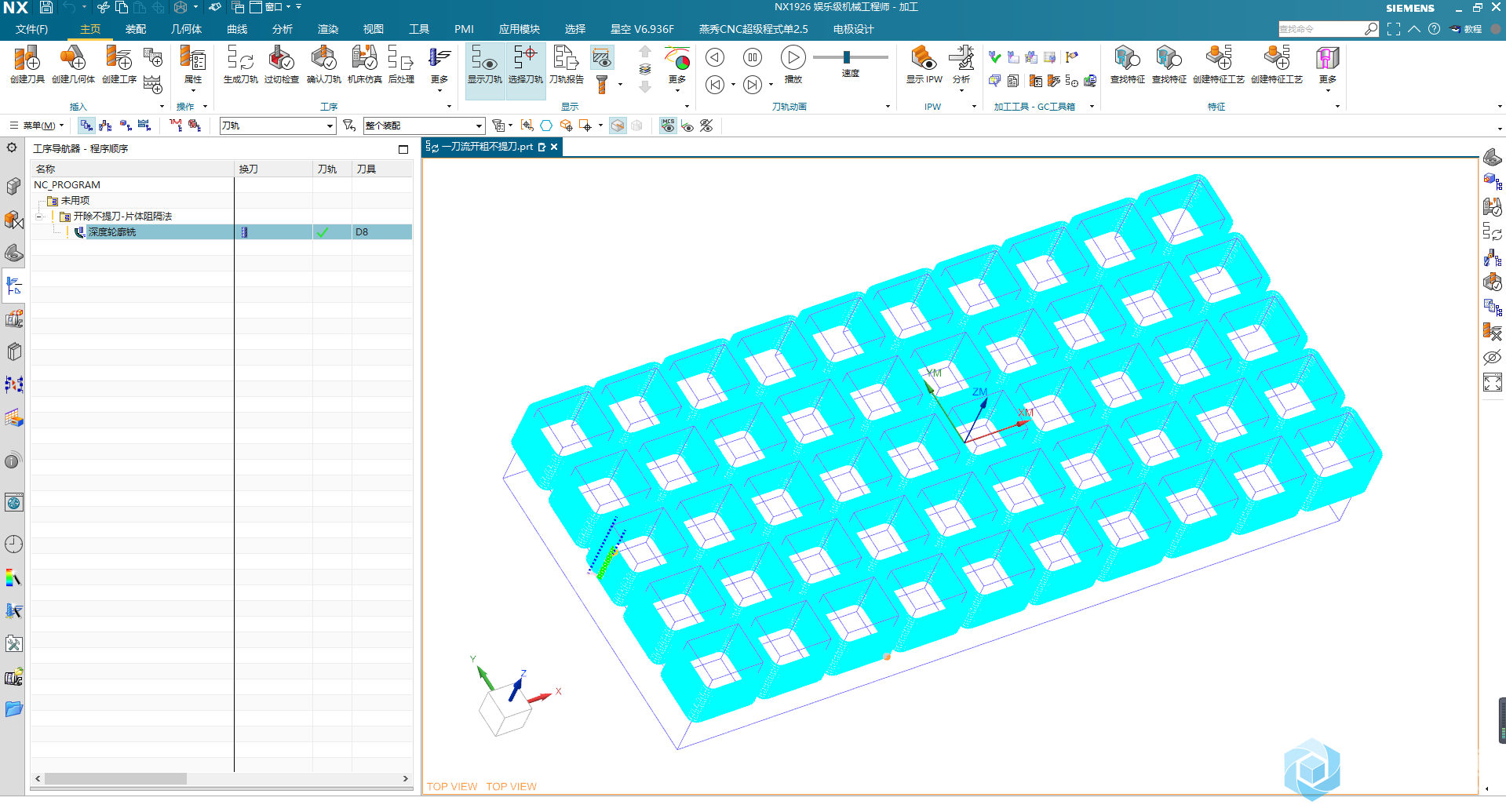This screenshot has width=1506, height=812.
Task: Click the 名称 column header
Action: pyautogui.click(x=133, y=169)
